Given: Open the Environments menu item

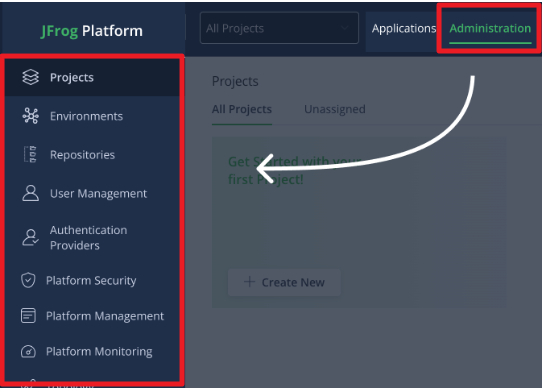Looking at the screenshot, I should [92, 116].
